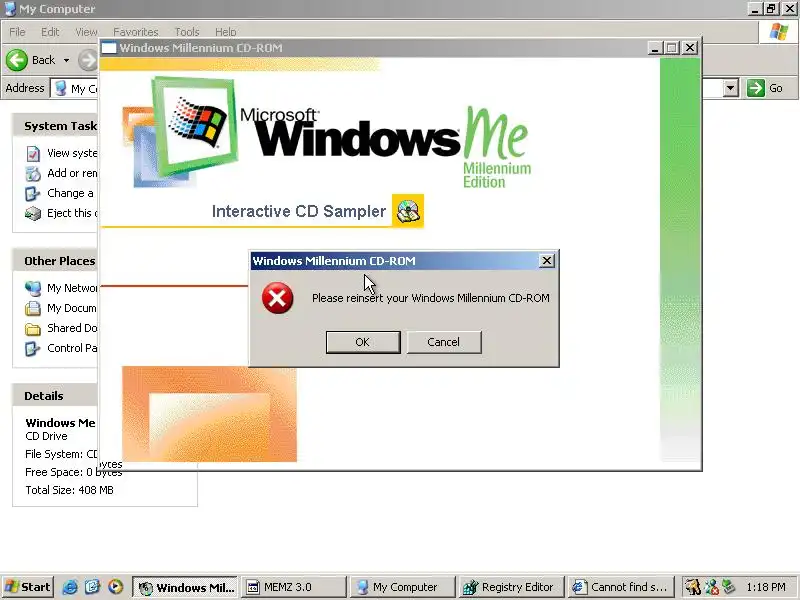Click My Network Places icon
This screenshot has width=800, height=600.
click(x=33, y=288)
